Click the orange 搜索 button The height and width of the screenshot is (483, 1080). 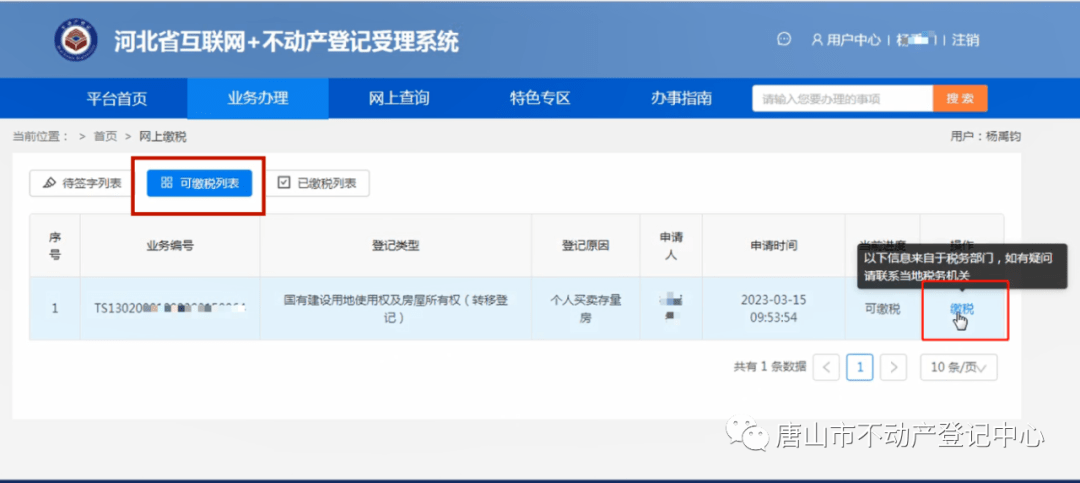[x=959, y=98]
